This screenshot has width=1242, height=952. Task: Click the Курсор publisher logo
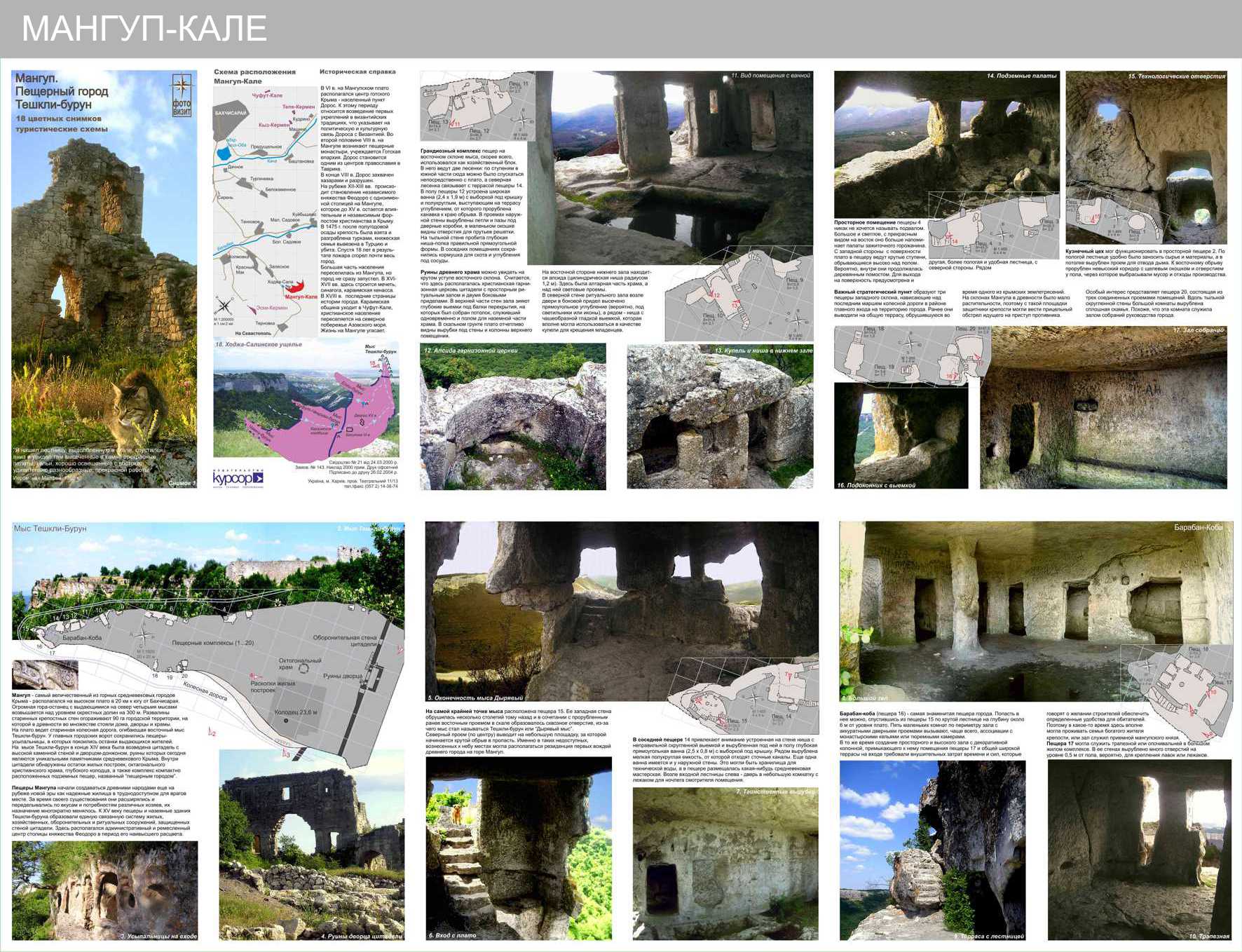(238, 478)
